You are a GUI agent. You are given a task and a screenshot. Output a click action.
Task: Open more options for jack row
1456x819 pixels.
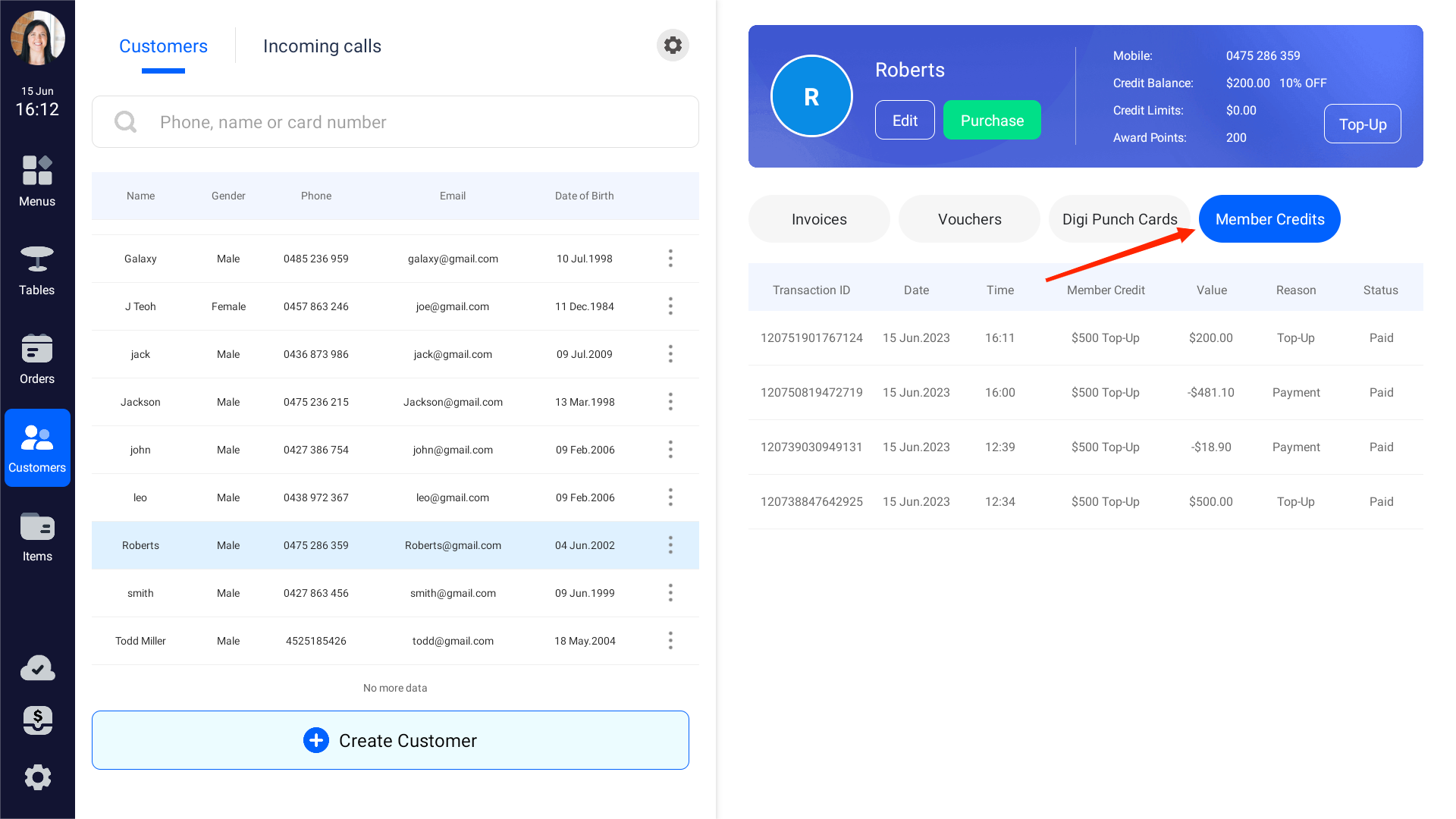pyautogui.click(x=670, y=354)
